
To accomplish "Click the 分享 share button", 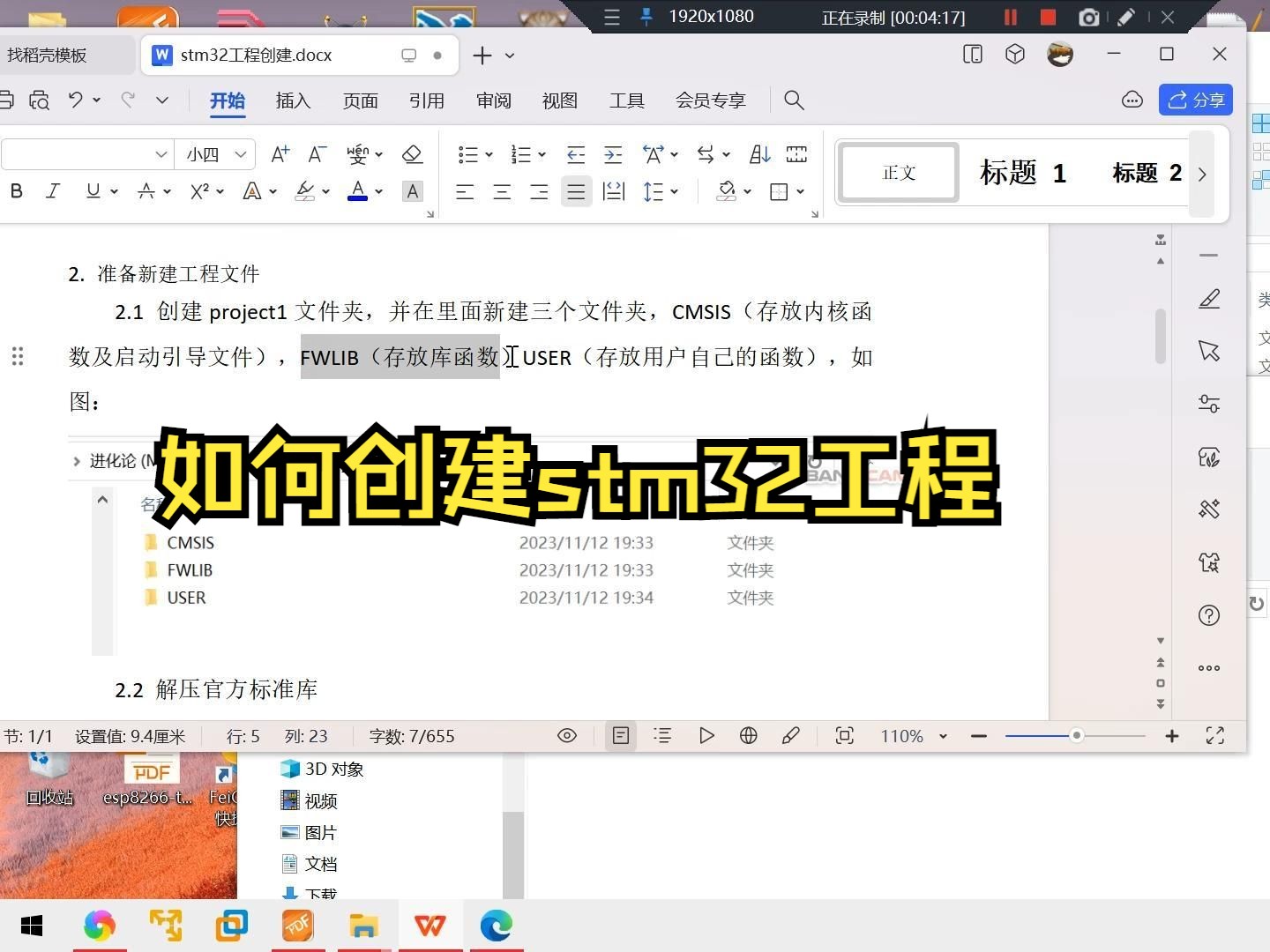I will [x=1195, y=100].
